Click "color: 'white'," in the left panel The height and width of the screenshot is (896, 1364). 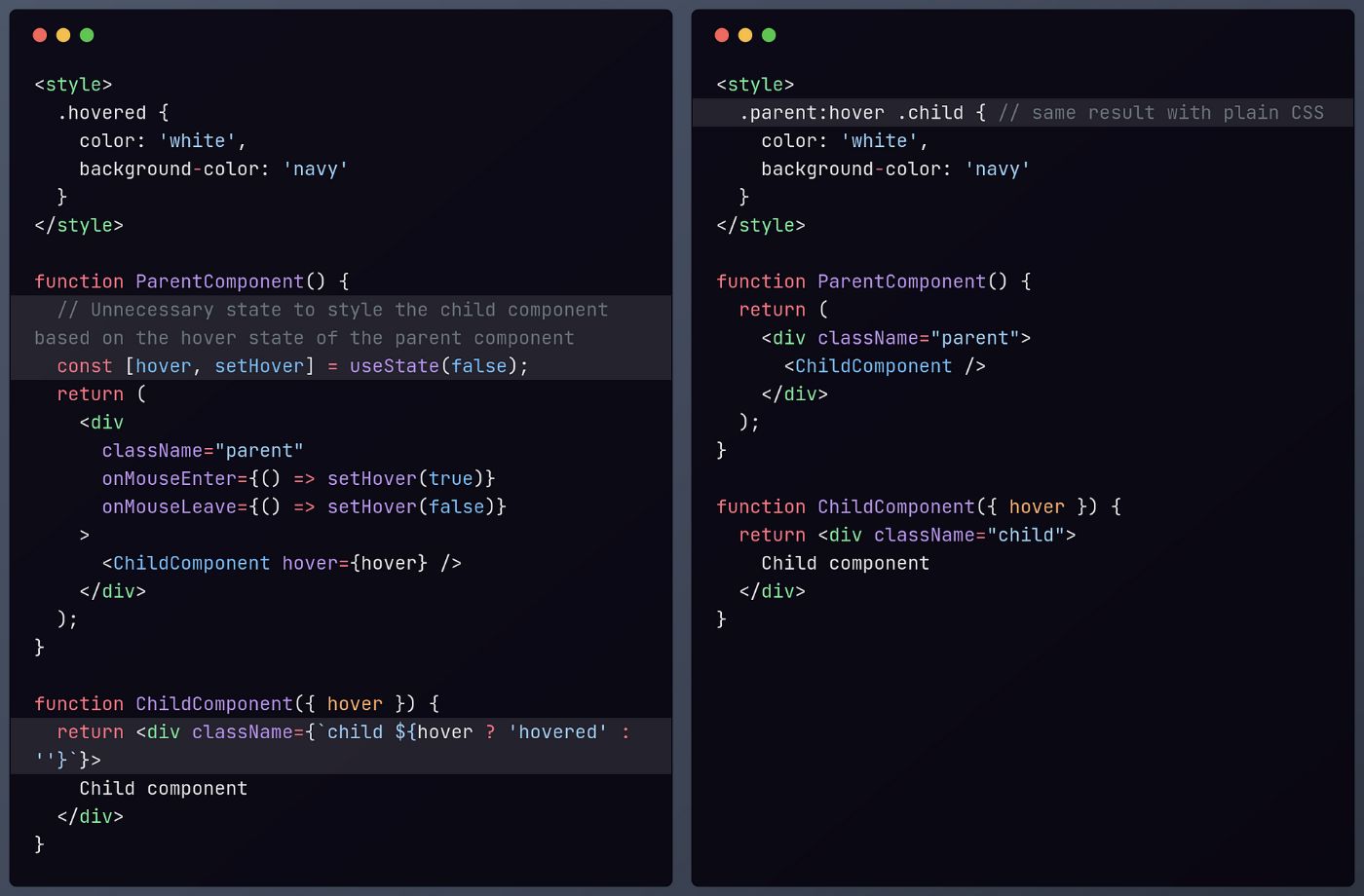(x=163, y=141)
